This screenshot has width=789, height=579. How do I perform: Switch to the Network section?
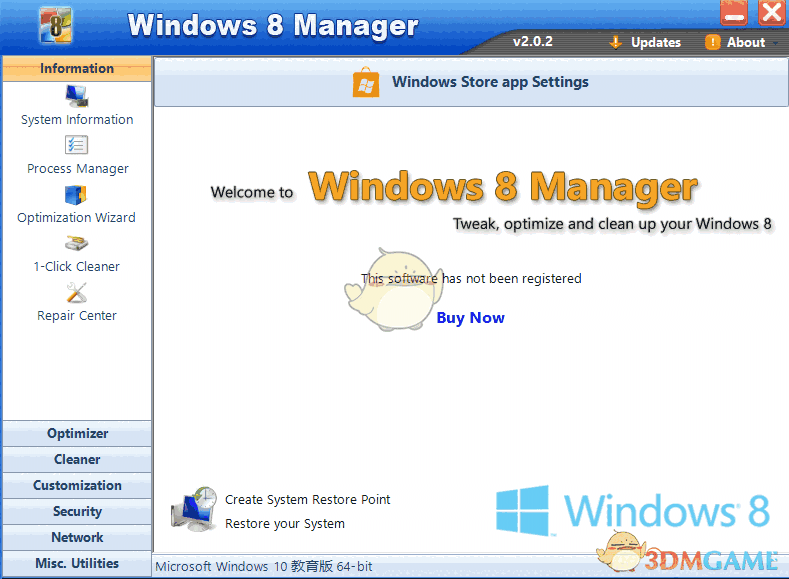[x=77, y=537]
